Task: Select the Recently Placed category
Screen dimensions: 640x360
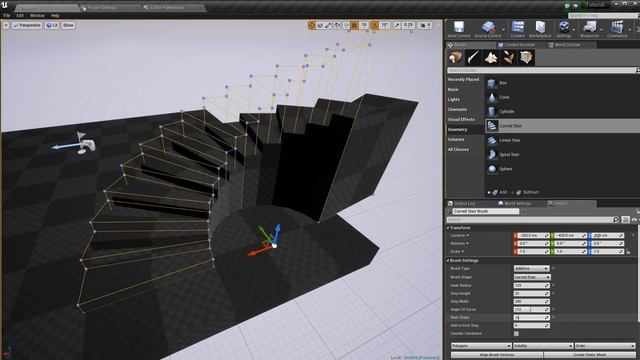Action: (465, 80)
